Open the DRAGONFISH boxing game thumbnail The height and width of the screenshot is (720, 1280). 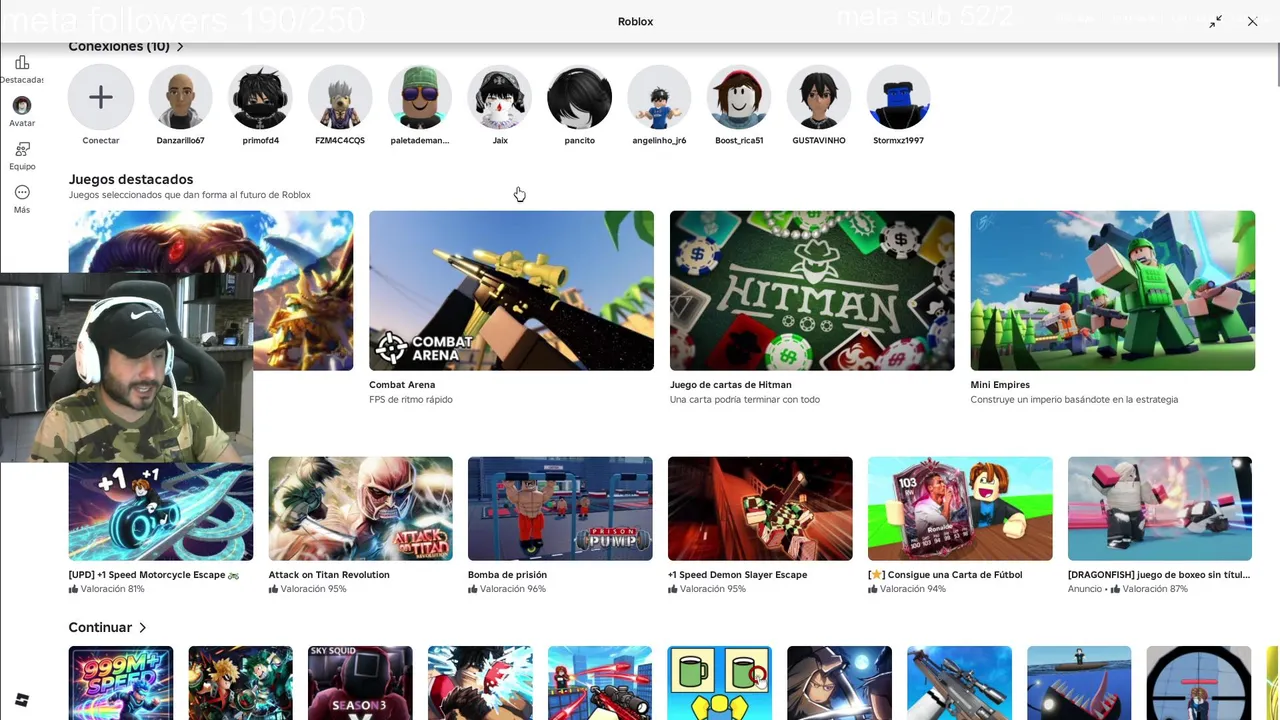1160,508
